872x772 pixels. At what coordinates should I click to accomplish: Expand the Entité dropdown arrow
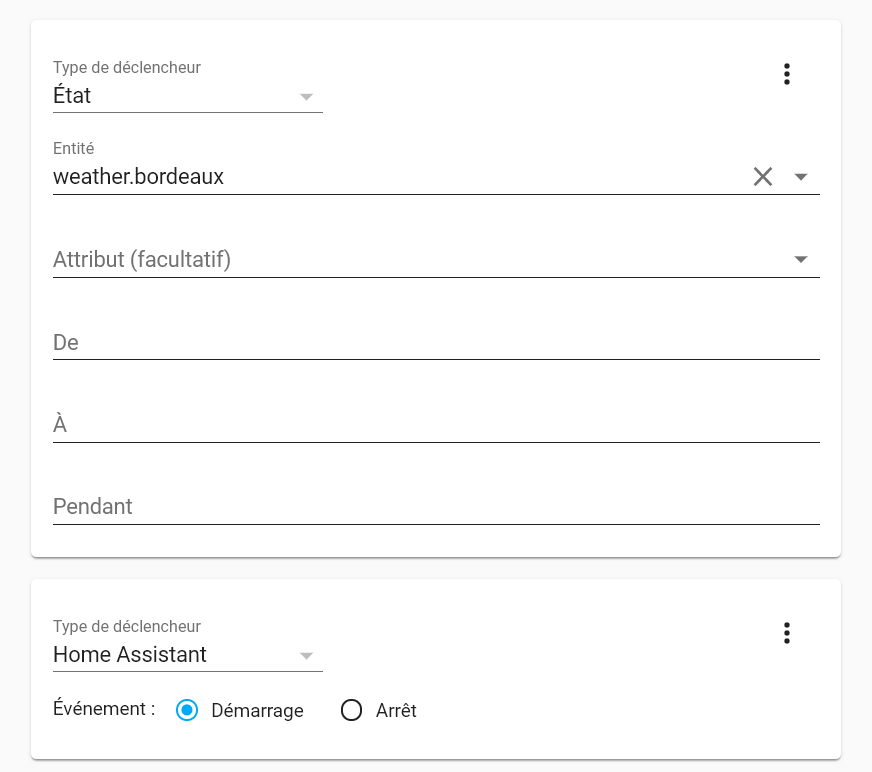point(800,177)
